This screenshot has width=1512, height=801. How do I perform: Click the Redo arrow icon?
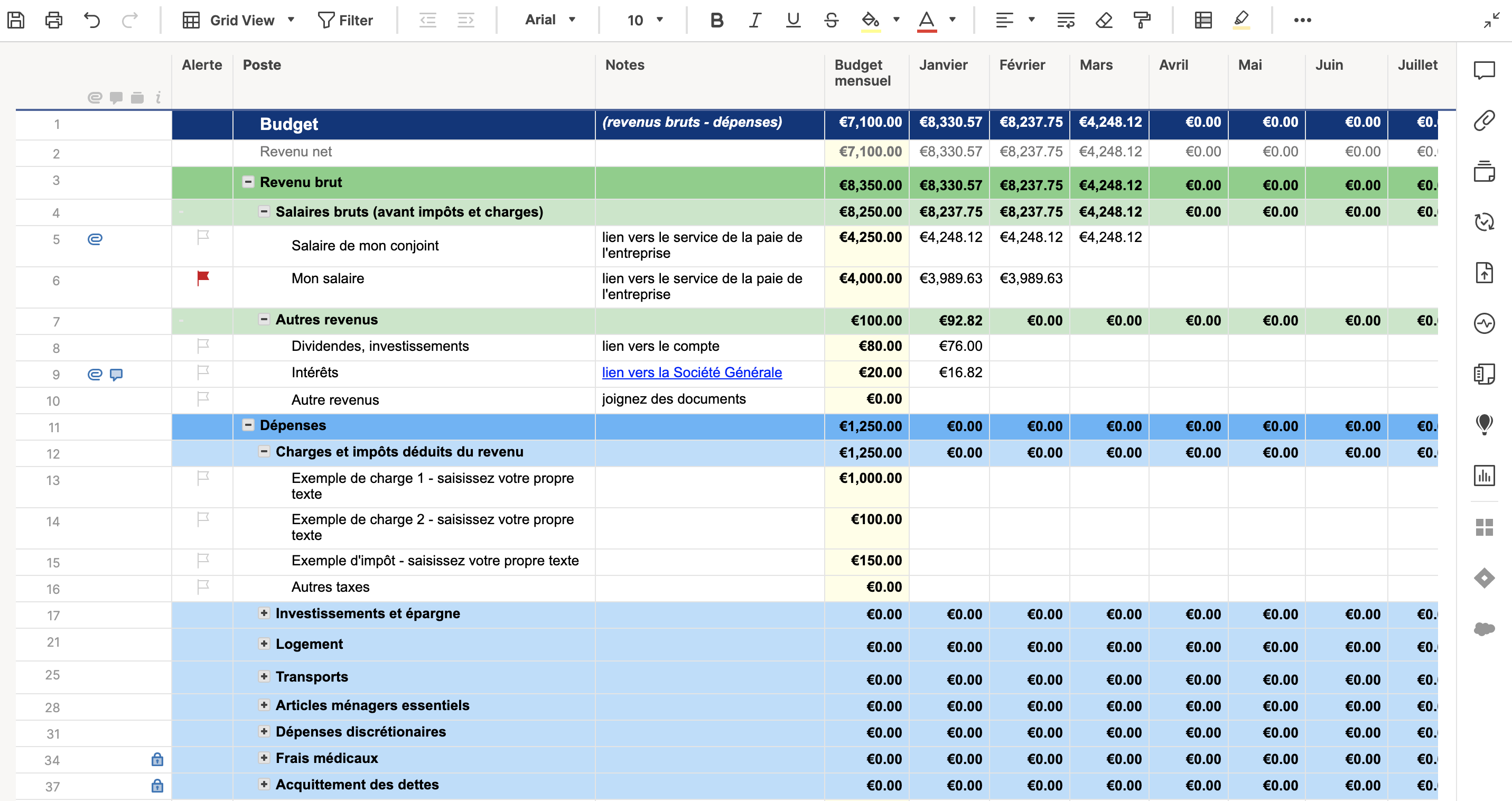pos(130,21)
